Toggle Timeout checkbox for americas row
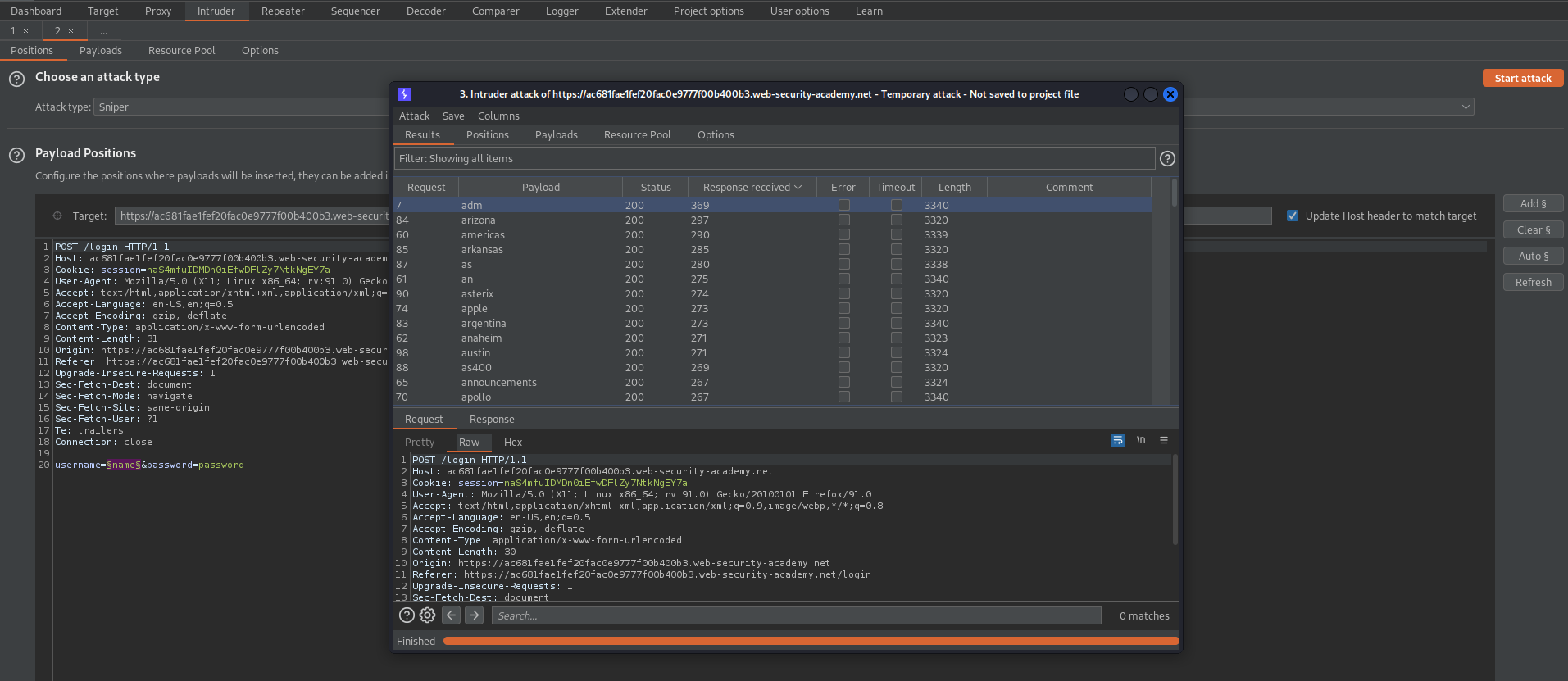Screen dimensions: 1568x681 coord(897,234)
